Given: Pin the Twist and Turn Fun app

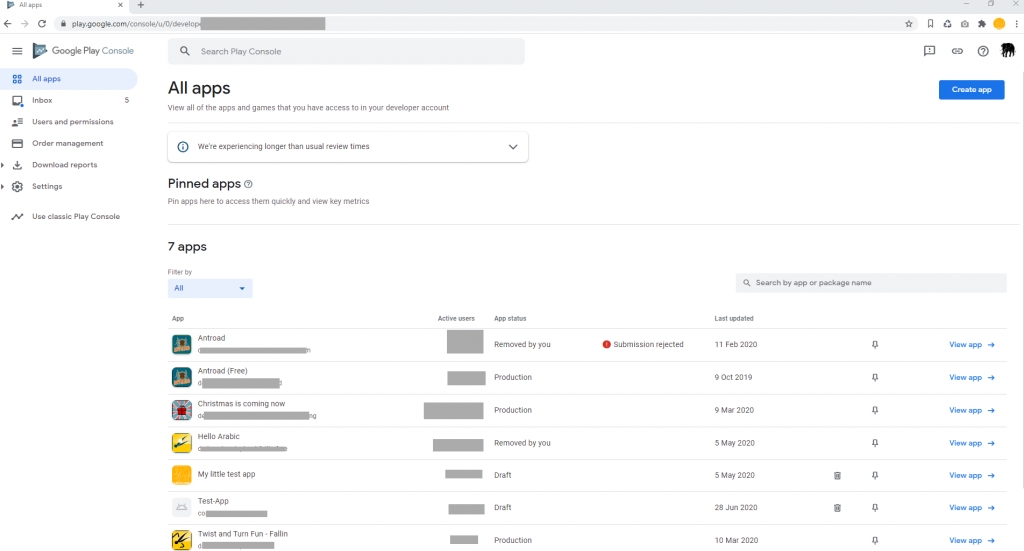Looking at the screenshot, I should (875, 540).
